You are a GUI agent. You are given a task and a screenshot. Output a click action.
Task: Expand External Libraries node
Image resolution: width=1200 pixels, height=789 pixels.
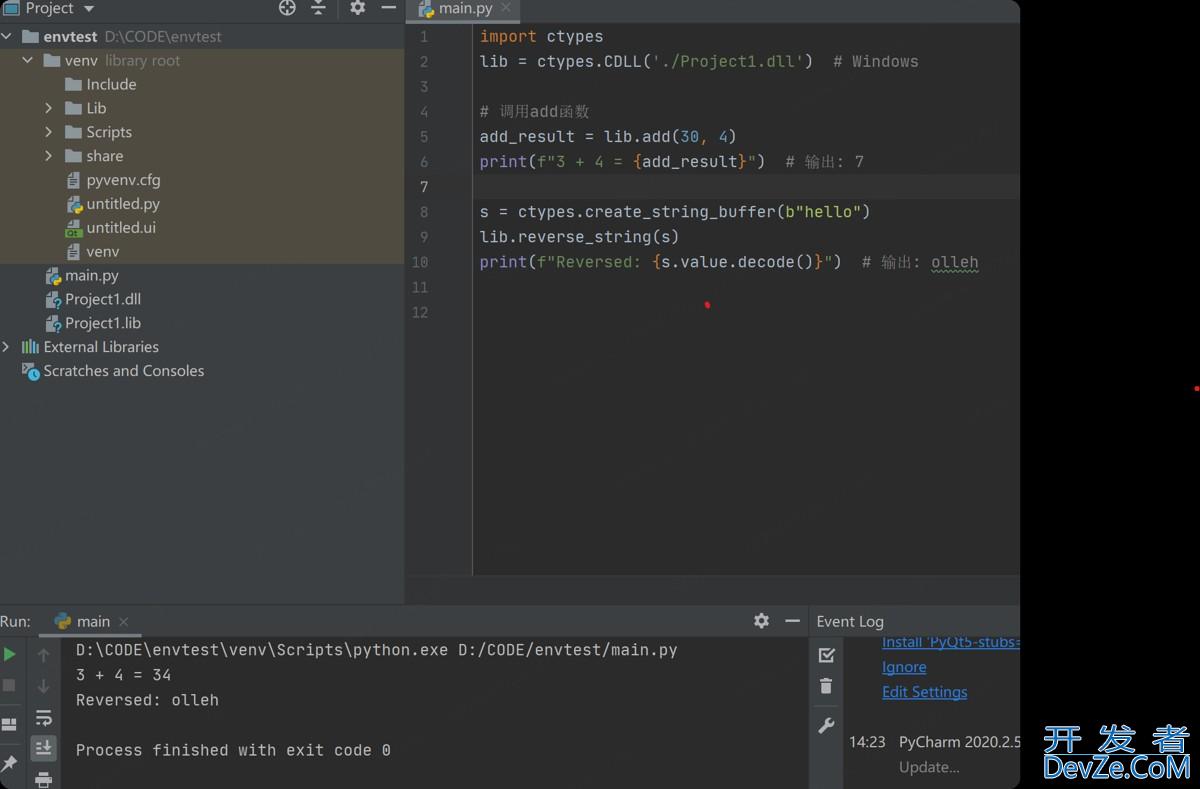[x=7, y=347]
